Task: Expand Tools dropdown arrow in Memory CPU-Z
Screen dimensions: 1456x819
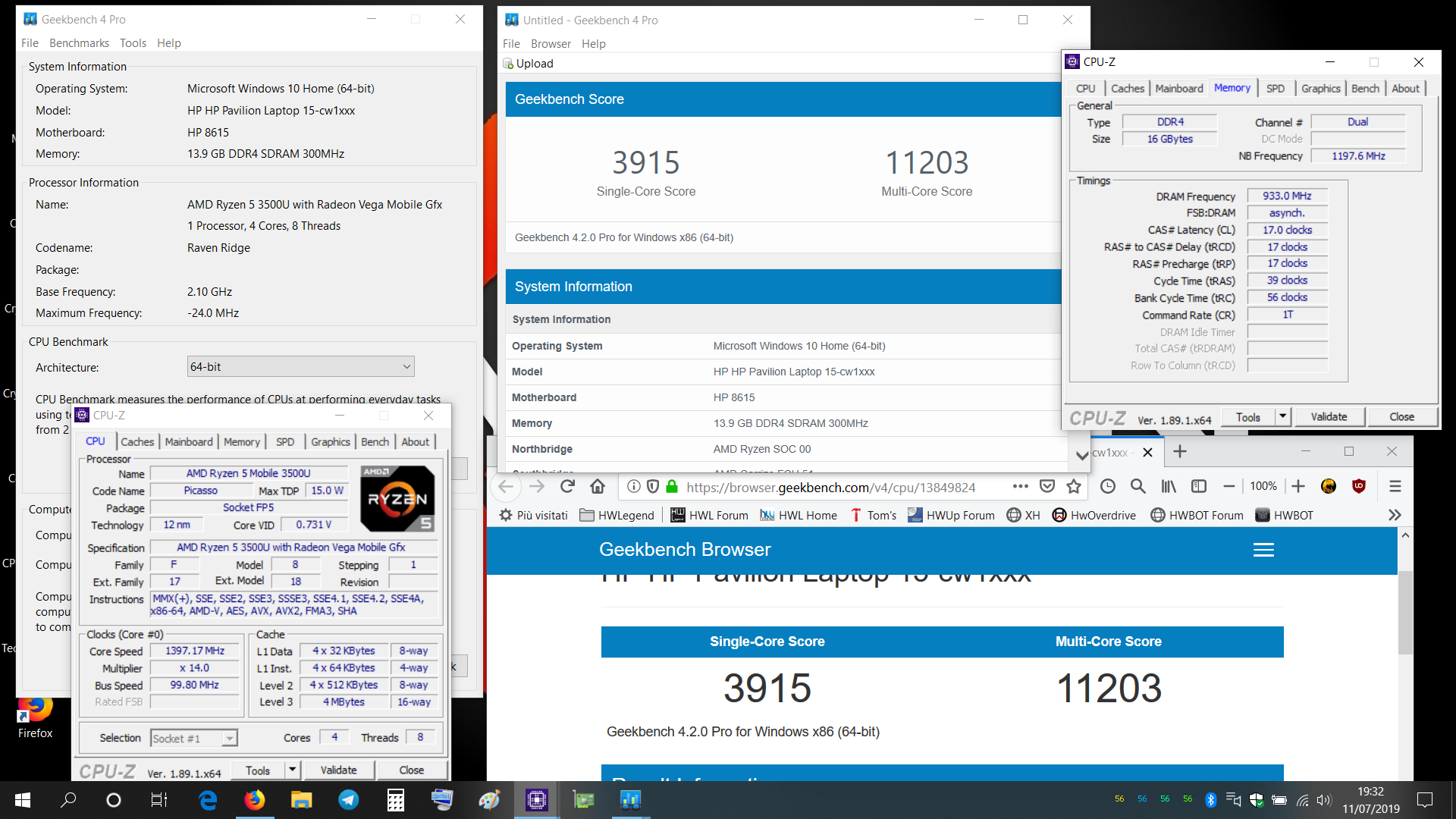Action: click(1283, 416)
